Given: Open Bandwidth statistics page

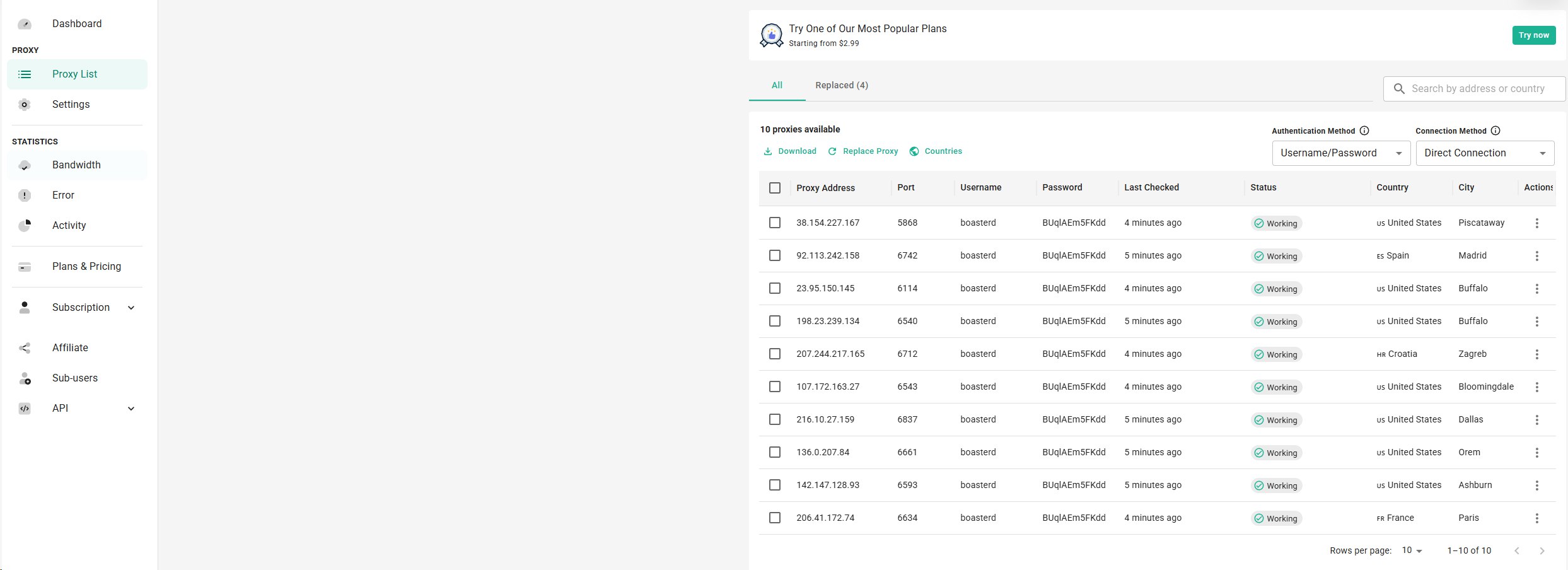Looking at the screenshot, I should coord(77,165).
